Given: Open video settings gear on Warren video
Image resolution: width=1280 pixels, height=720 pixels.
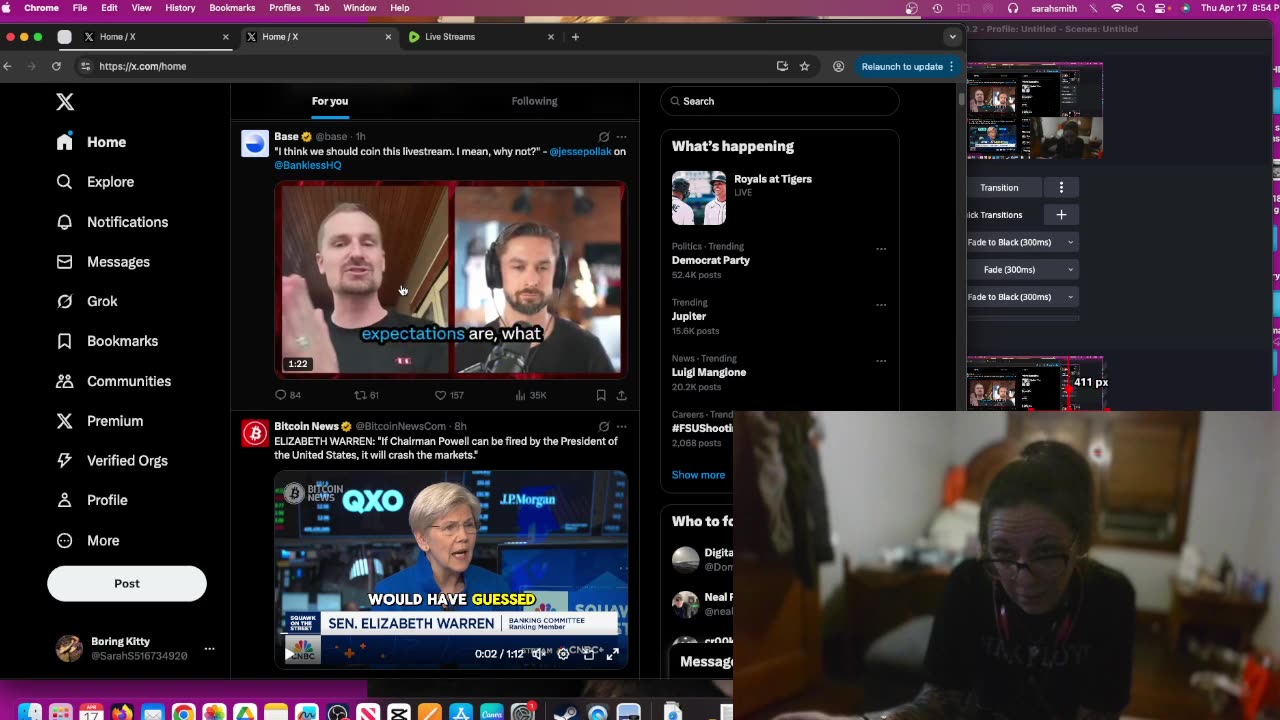Looking at the screenshot, I should pyautogui.click(x=563, y=653).
